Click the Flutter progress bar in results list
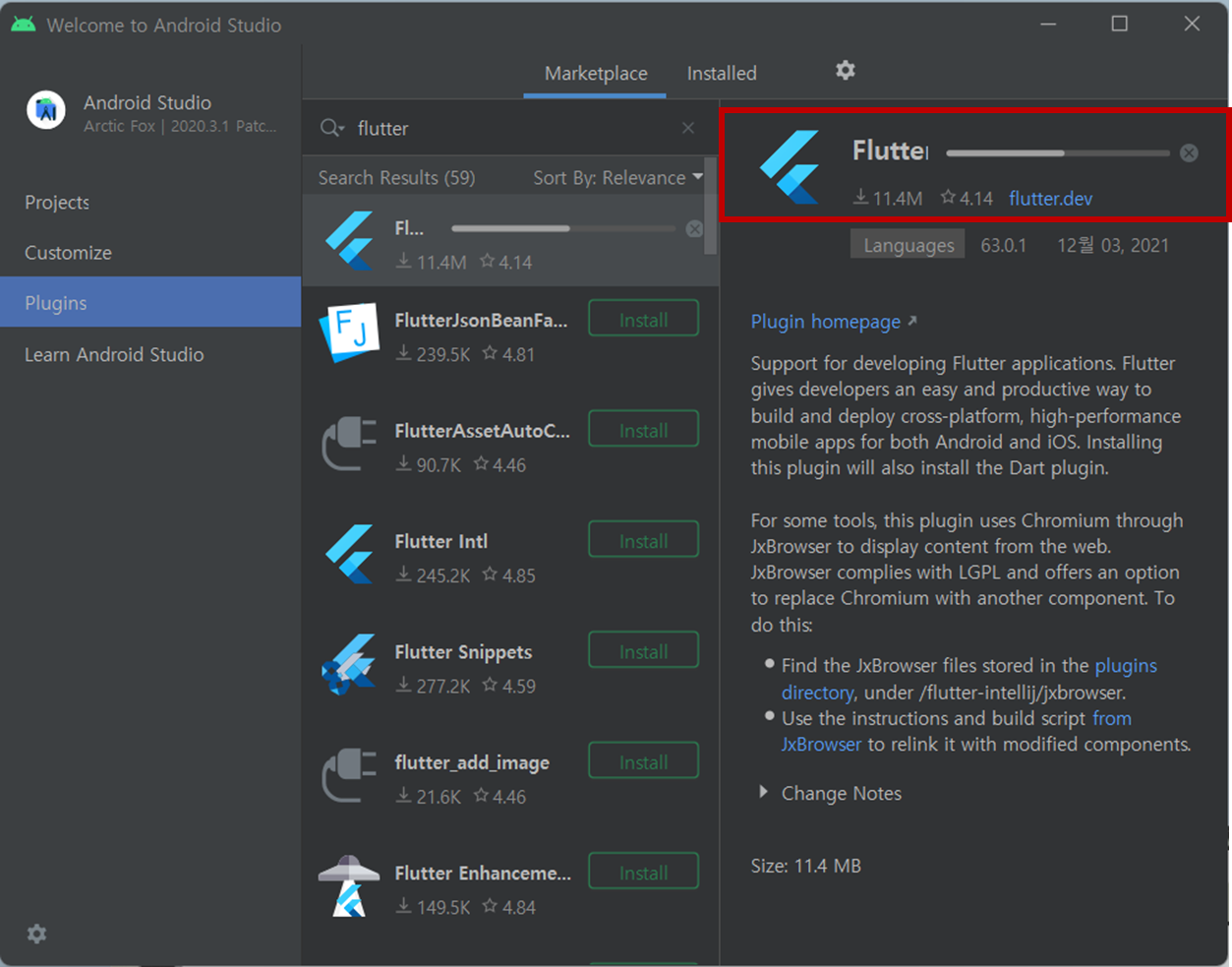 point(563,228)
